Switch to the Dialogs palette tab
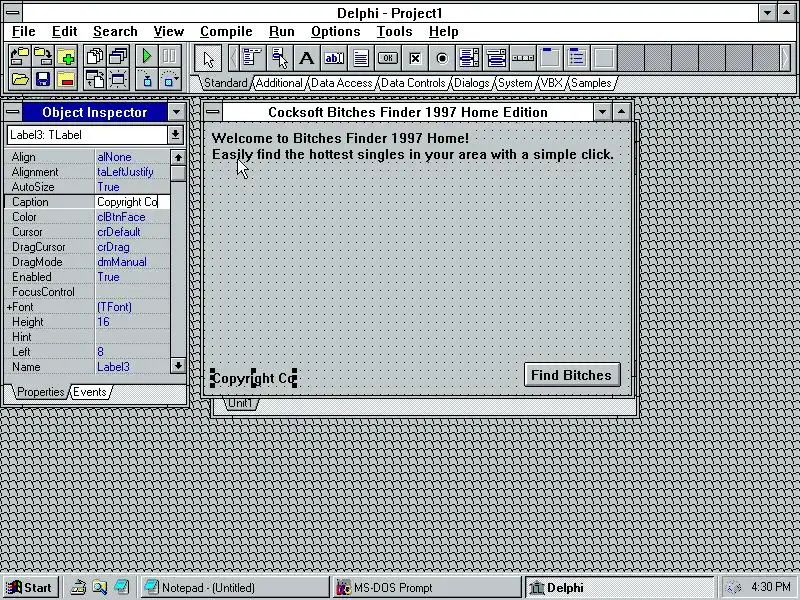This screenshot has height=600, width=800. pyautogui.click(x=471, y=83)
